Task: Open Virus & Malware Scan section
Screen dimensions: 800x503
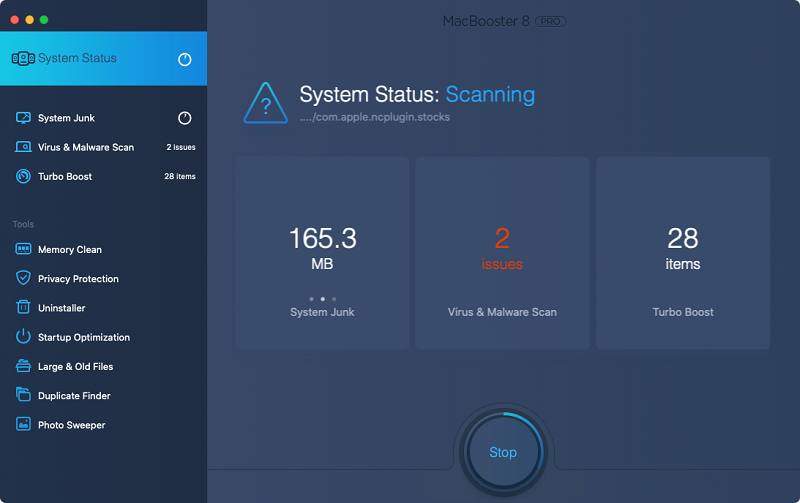Action: pyautogui.click(x=104, y=147)
